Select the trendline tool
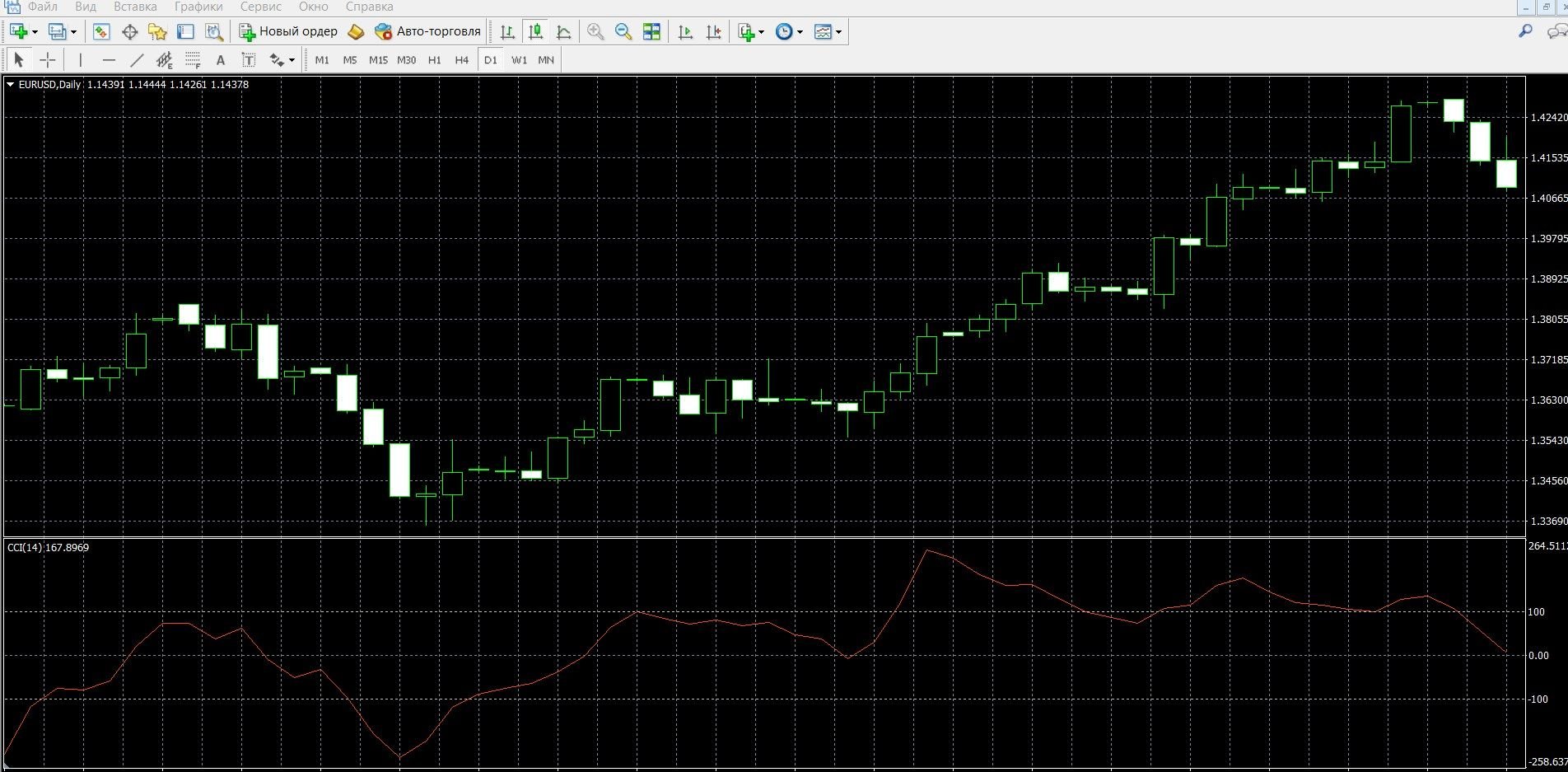1568x772 pixels. [137, 60]
